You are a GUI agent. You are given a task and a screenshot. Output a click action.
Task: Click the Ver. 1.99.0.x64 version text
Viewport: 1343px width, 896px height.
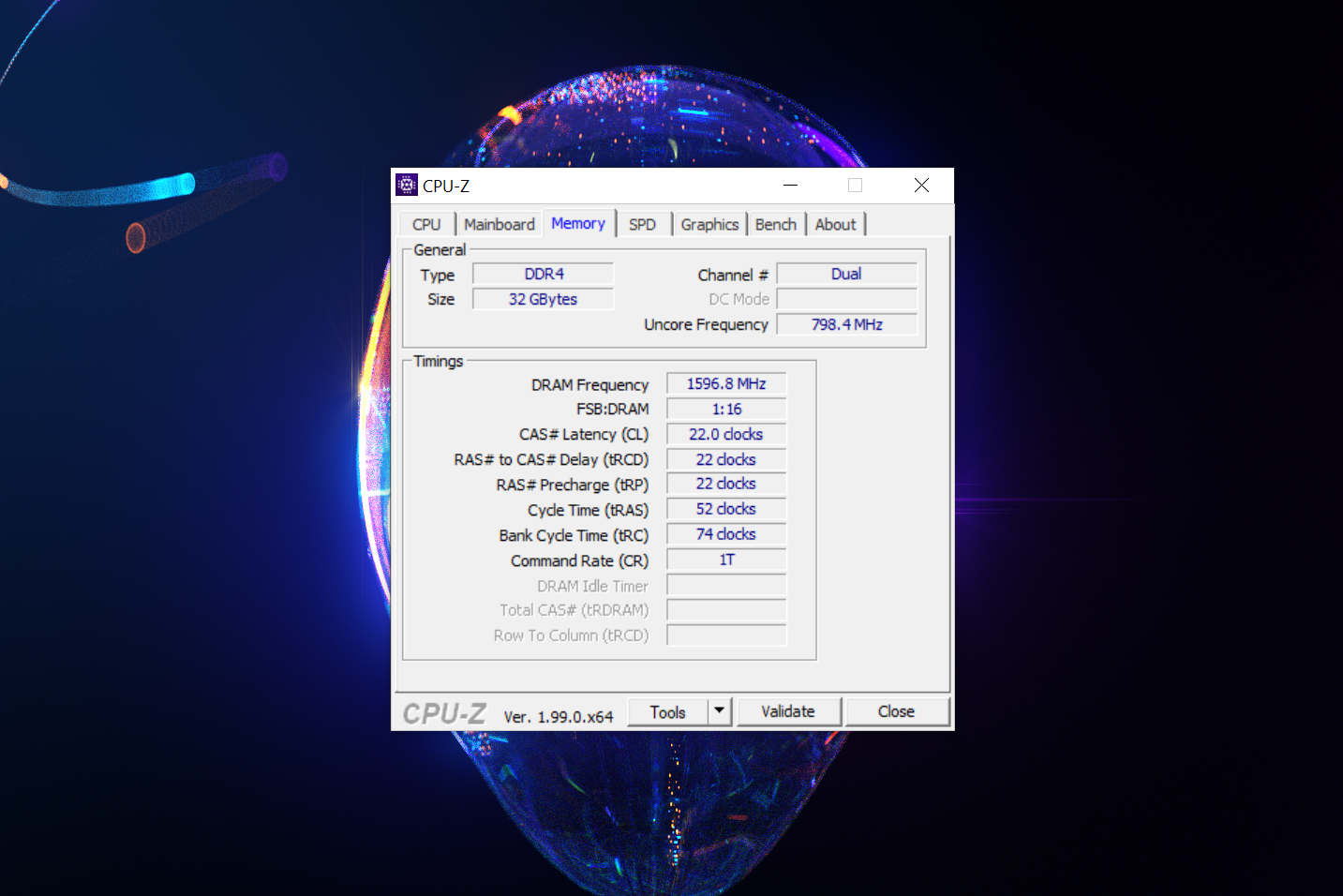[559, 717]
